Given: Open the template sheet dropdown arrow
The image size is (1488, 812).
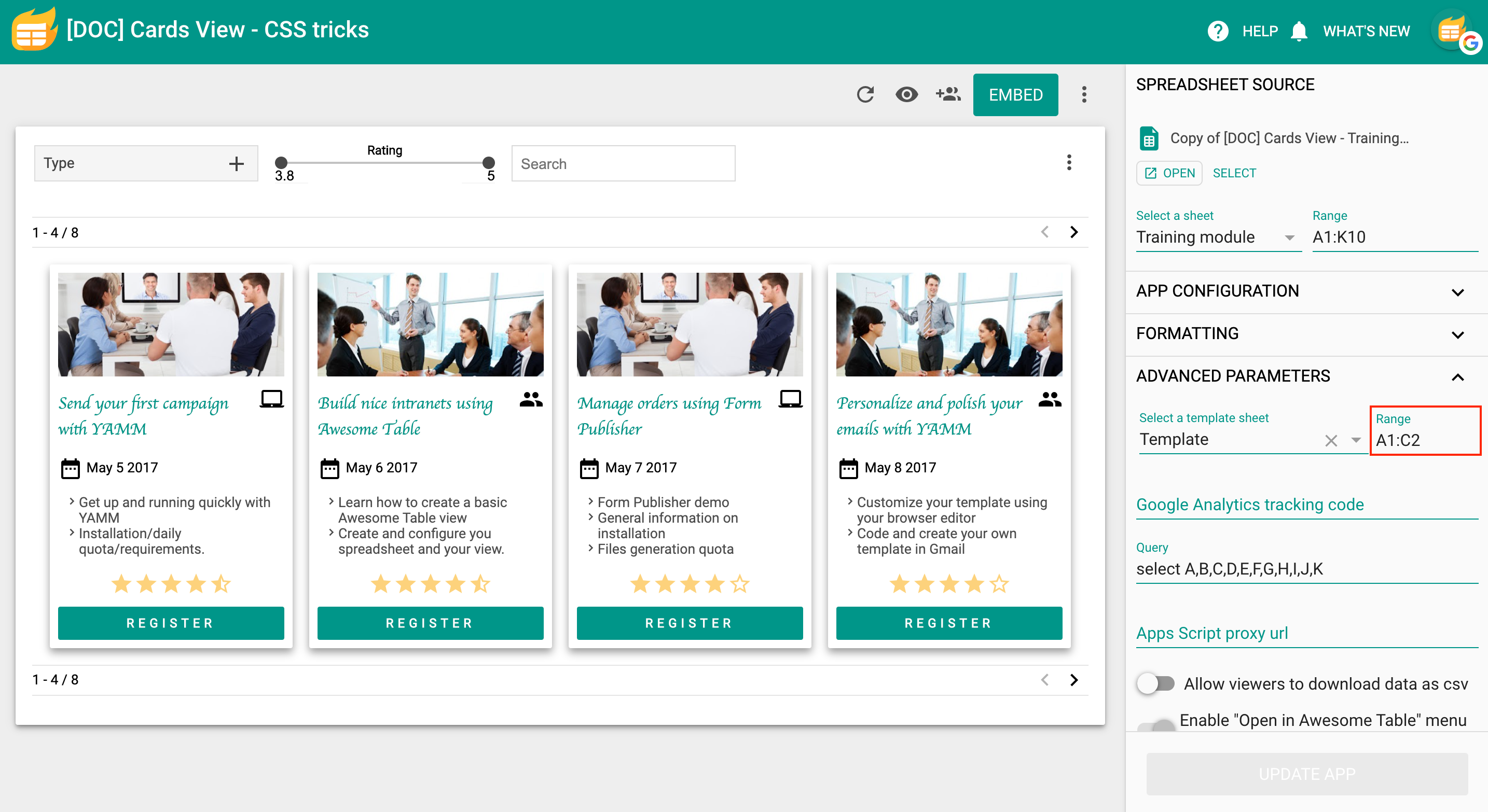Looking at the screenshot, I should pyautogui.click(x=1356, y=440).
